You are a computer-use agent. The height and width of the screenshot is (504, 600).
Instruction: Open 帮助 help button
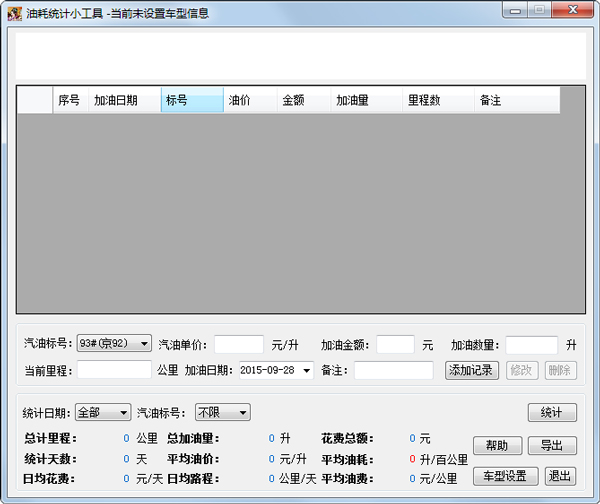[497, 445]
